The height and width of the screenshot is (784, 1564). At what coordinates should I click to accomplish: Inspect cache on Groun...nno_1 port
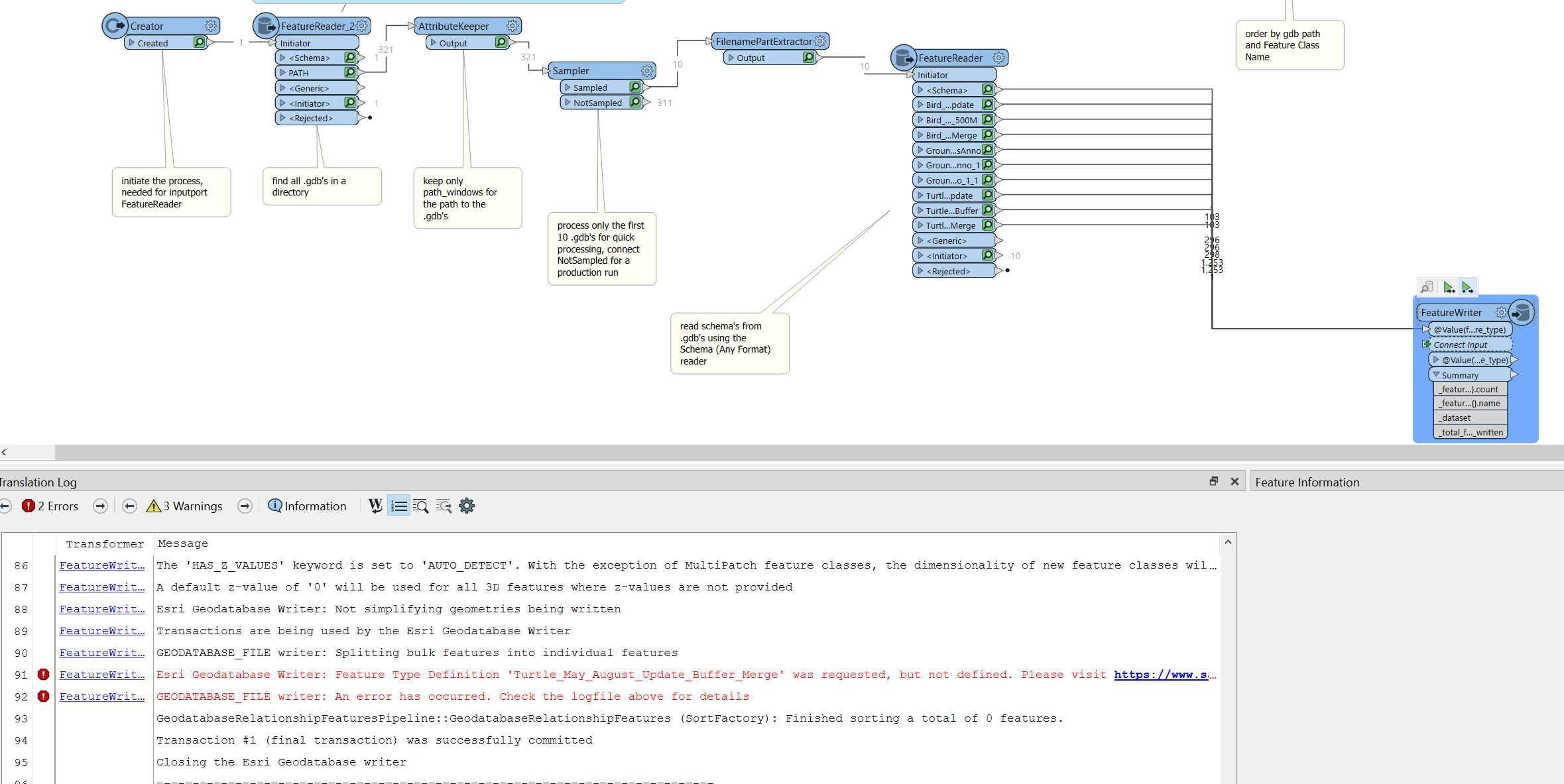[988, 164]
